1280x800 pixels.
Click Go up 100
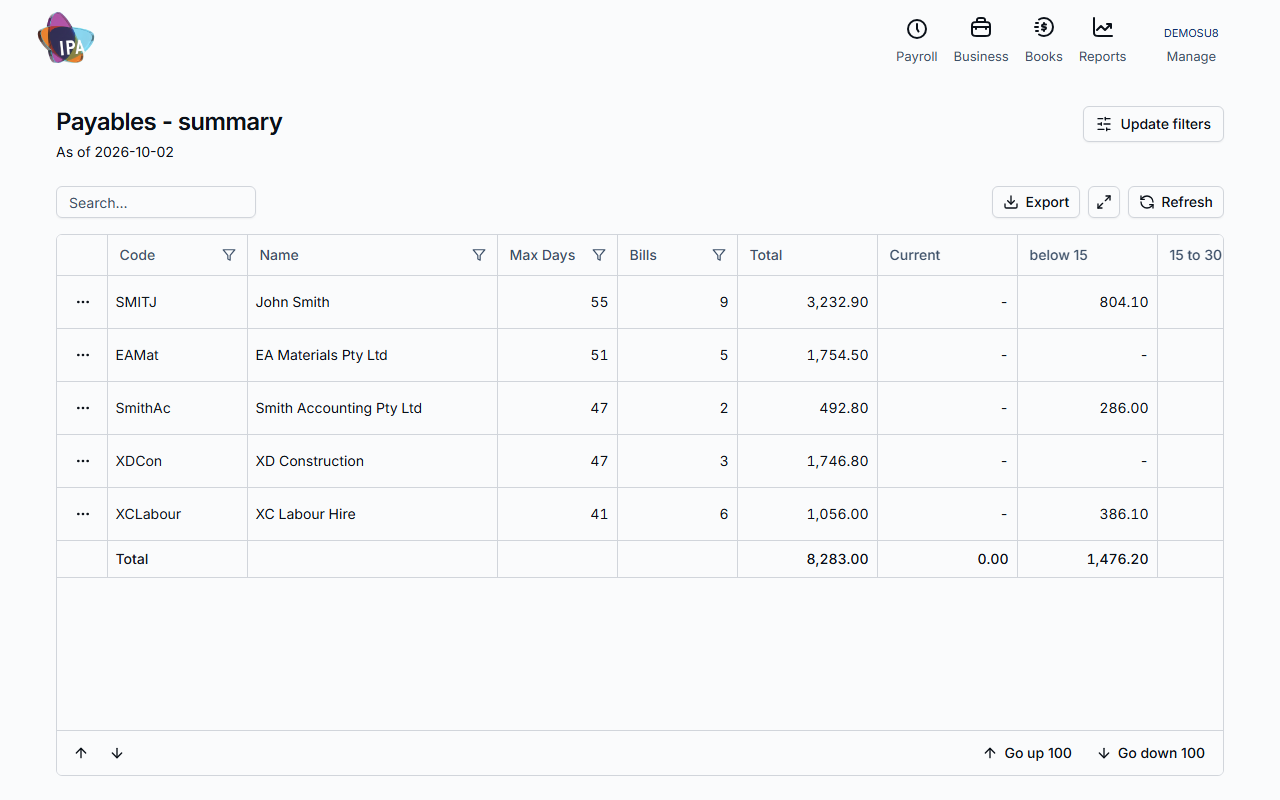point(1027,753)
